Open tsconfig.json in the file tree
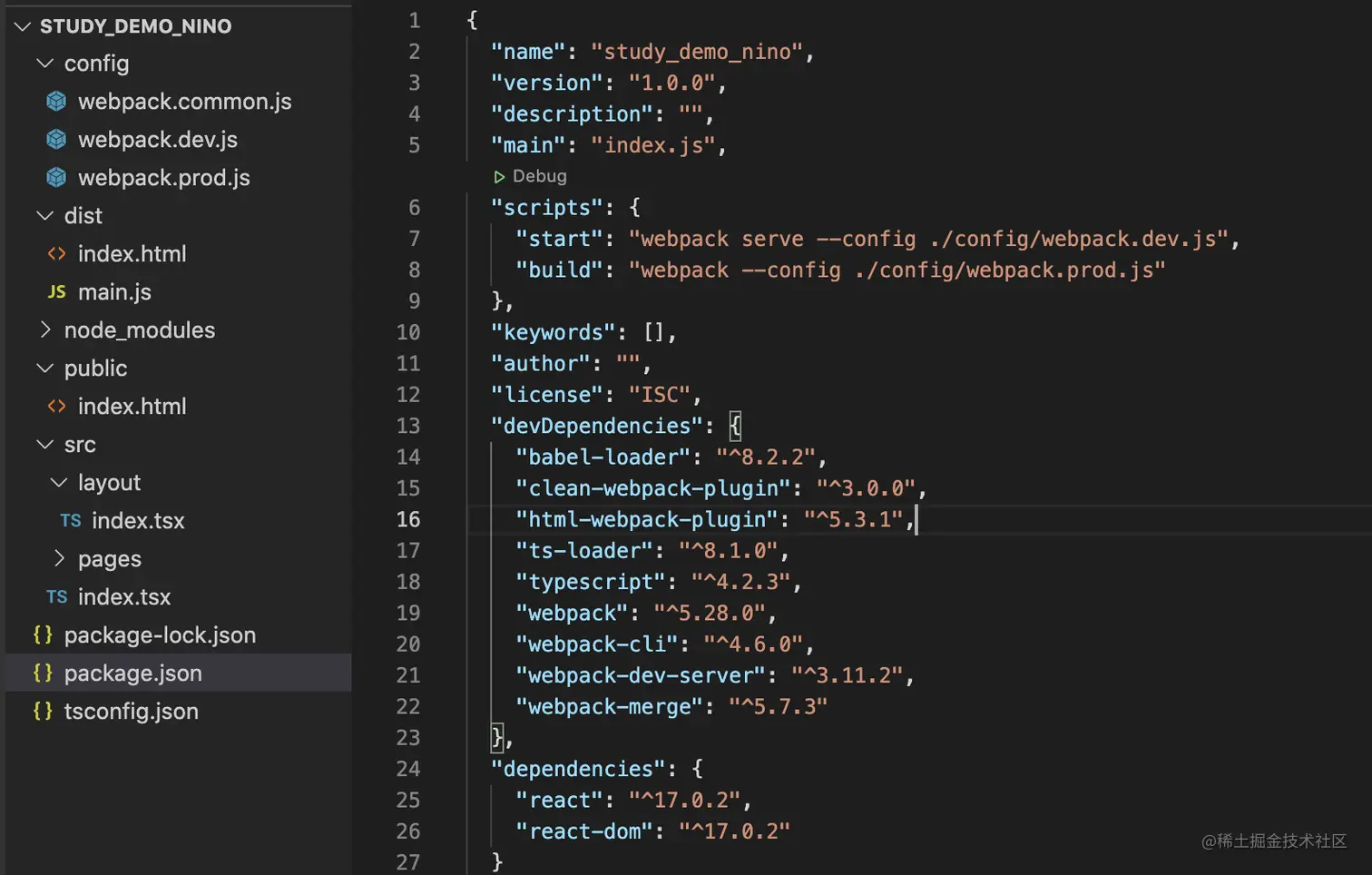Image resolution: width=1372 pixels, height=875 pixels. [x=131, y=712]
